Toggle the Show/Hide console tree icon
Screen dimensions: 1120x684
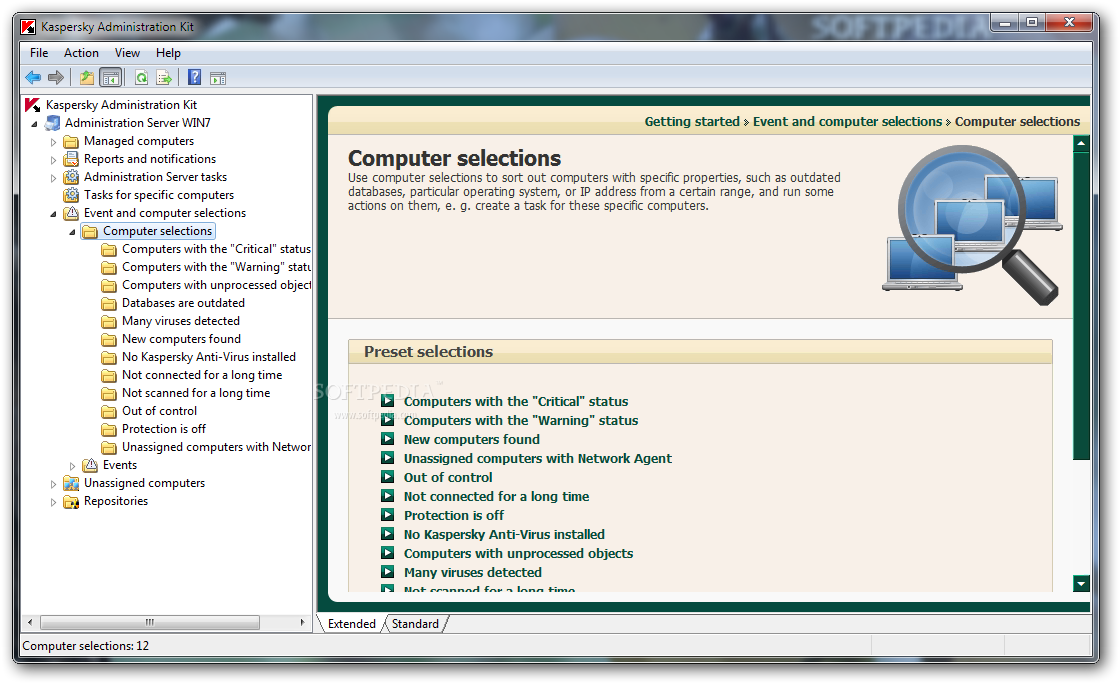tap(110, 77)
